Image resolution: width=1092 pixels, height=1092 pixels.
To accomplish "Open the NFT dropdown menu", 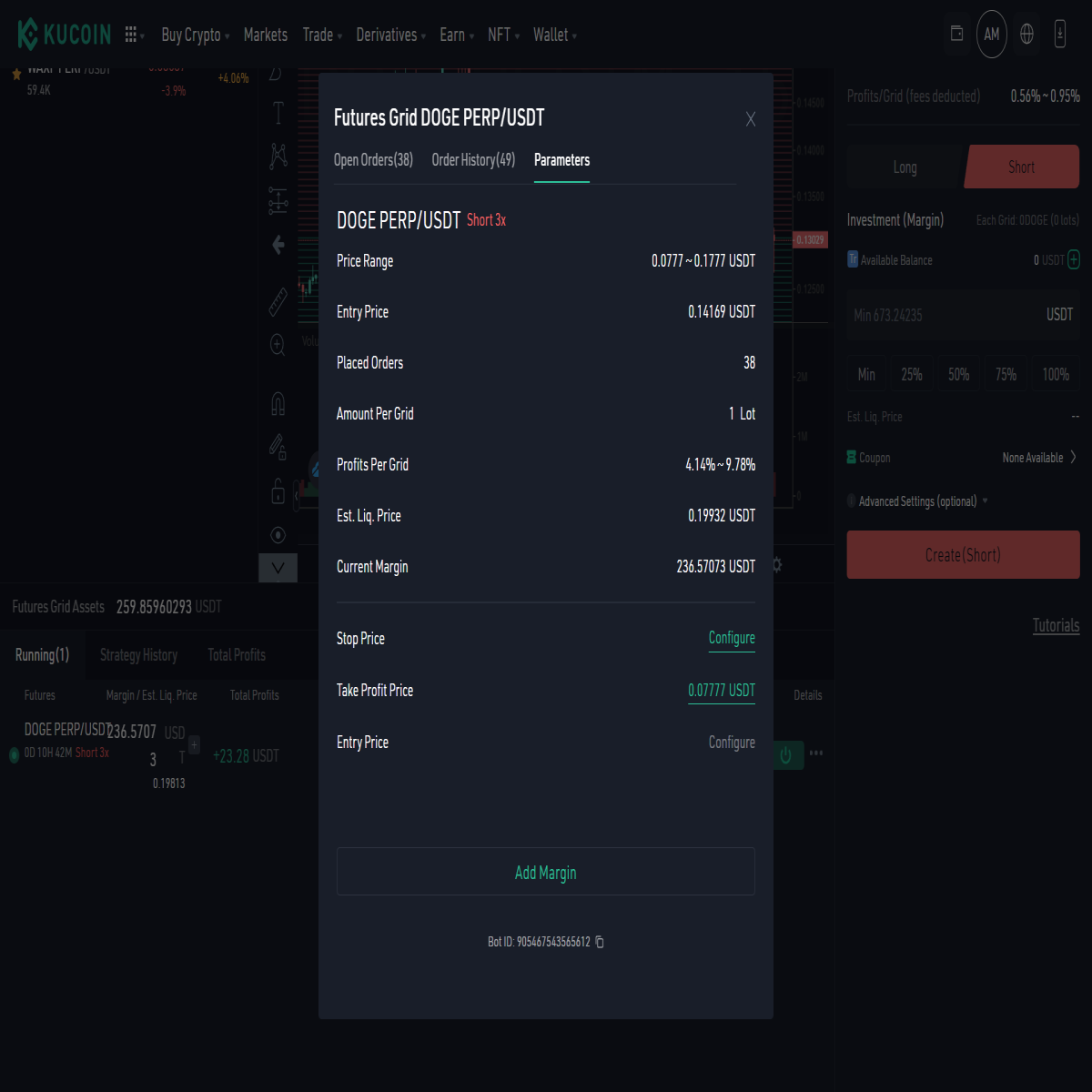I will pos(503,35).
